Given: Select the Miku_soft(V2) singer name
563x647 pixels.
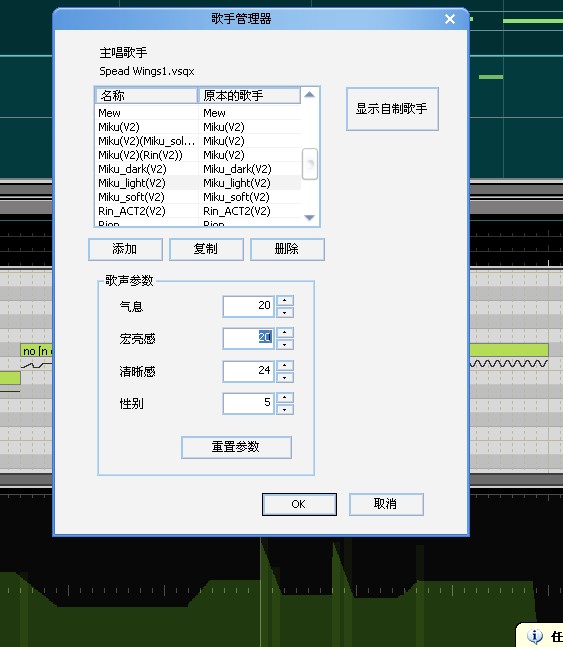Looking at the screenshot, I should [x=131, y=197].
